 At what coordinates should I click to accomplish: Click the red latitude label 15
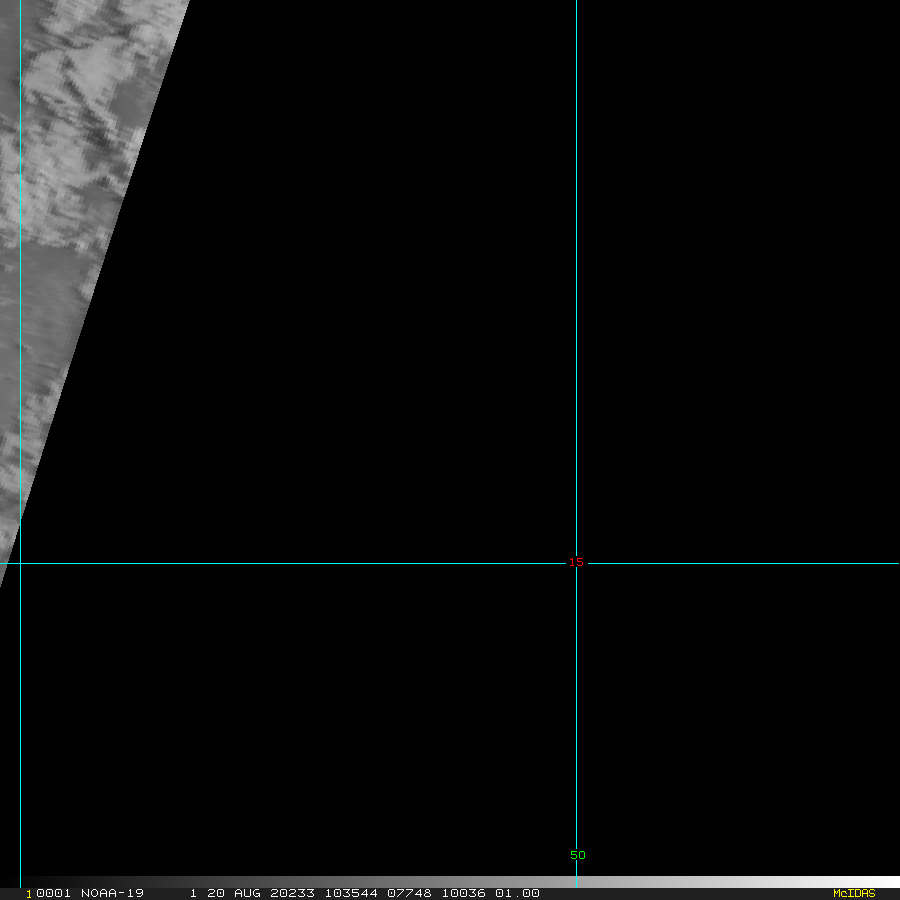coord(576,562)
